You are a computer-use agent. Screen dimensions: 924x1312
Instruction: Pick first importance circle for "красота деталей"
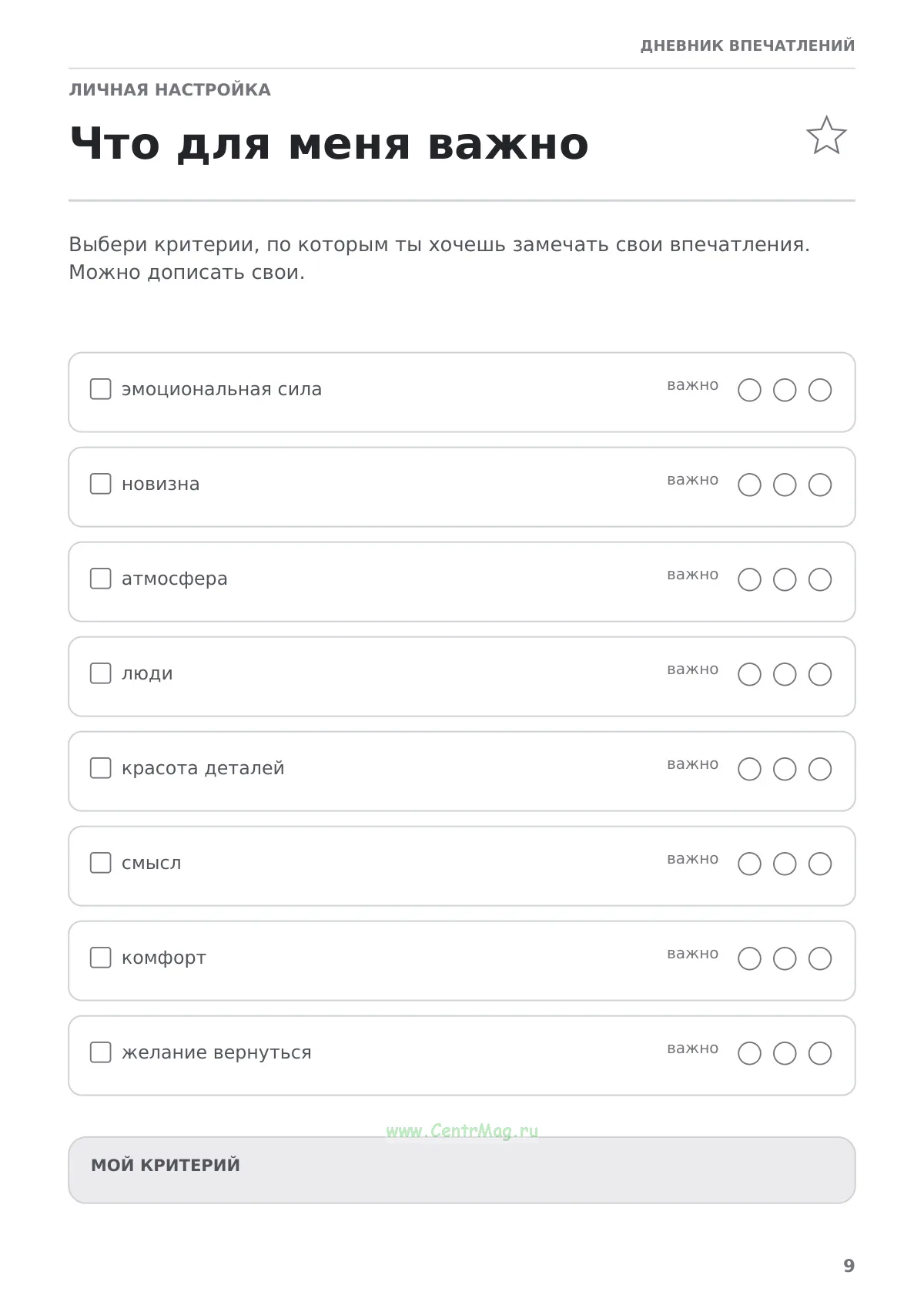pyautogui.click(x=749, y=769)
